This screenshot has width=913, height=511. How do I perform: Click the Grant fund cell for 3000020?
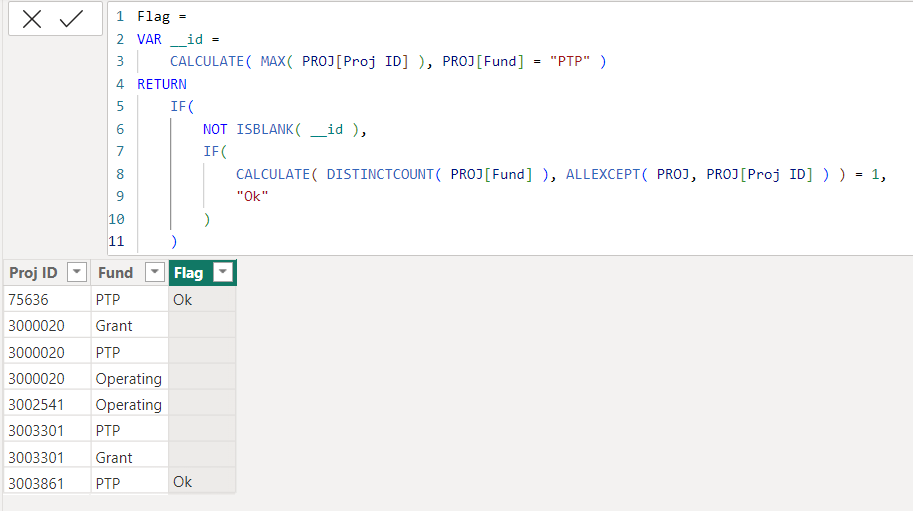(129, 326)
